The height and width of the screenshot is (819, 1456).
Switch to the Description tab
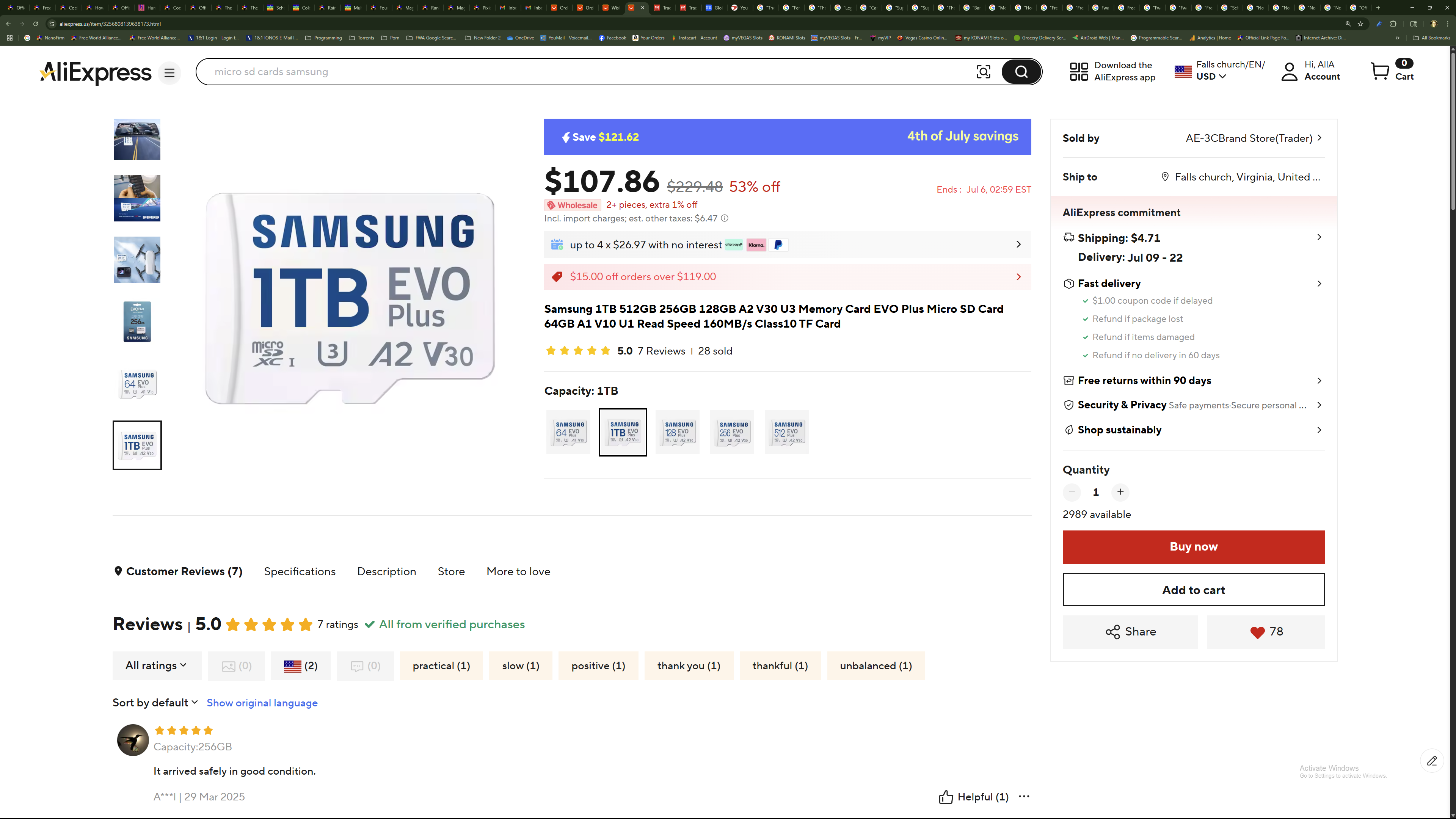point(387,571)
